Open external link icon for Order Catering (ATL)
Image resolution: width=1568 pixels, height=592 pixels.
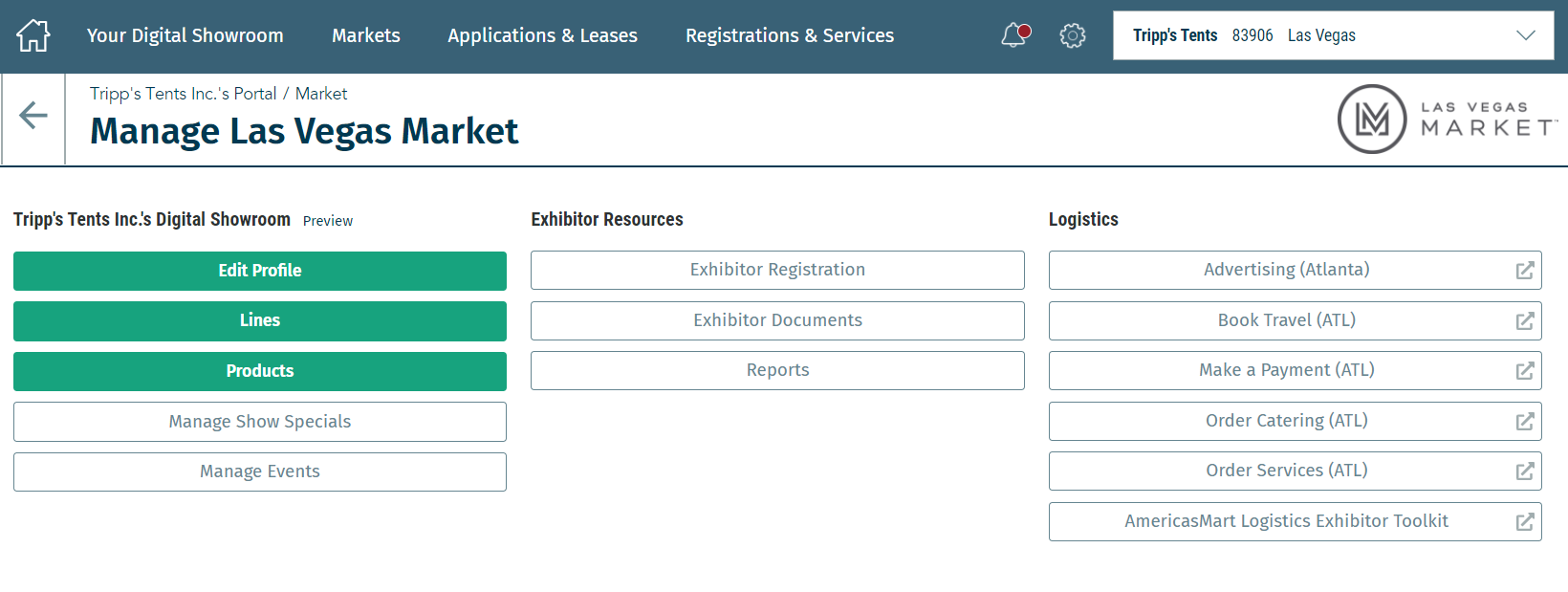pyautogui.click(x=1525, y=422)
